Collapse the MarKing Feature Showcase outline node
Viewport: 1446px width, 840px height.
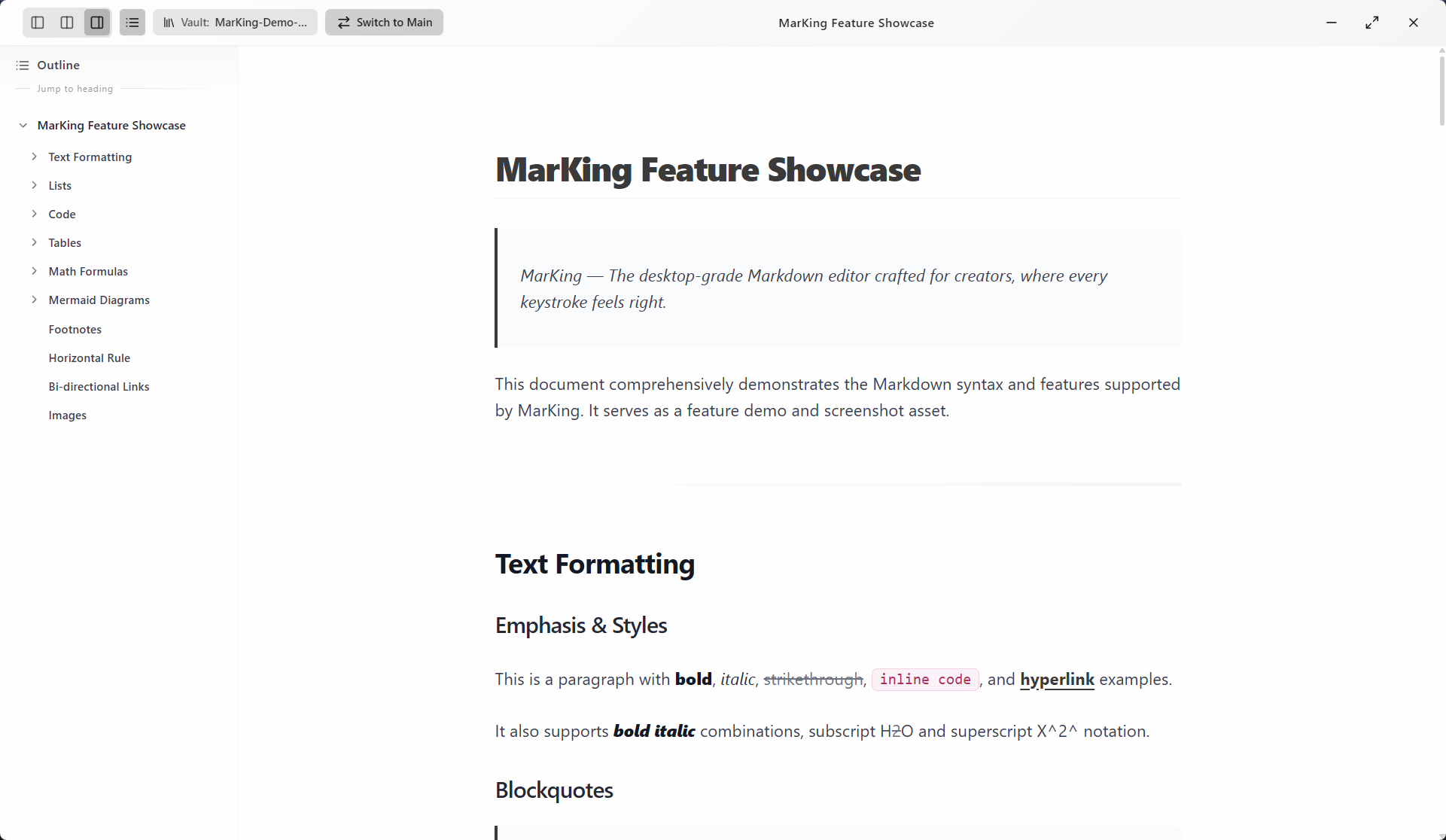pyautogui.click(x=23, y=126)
